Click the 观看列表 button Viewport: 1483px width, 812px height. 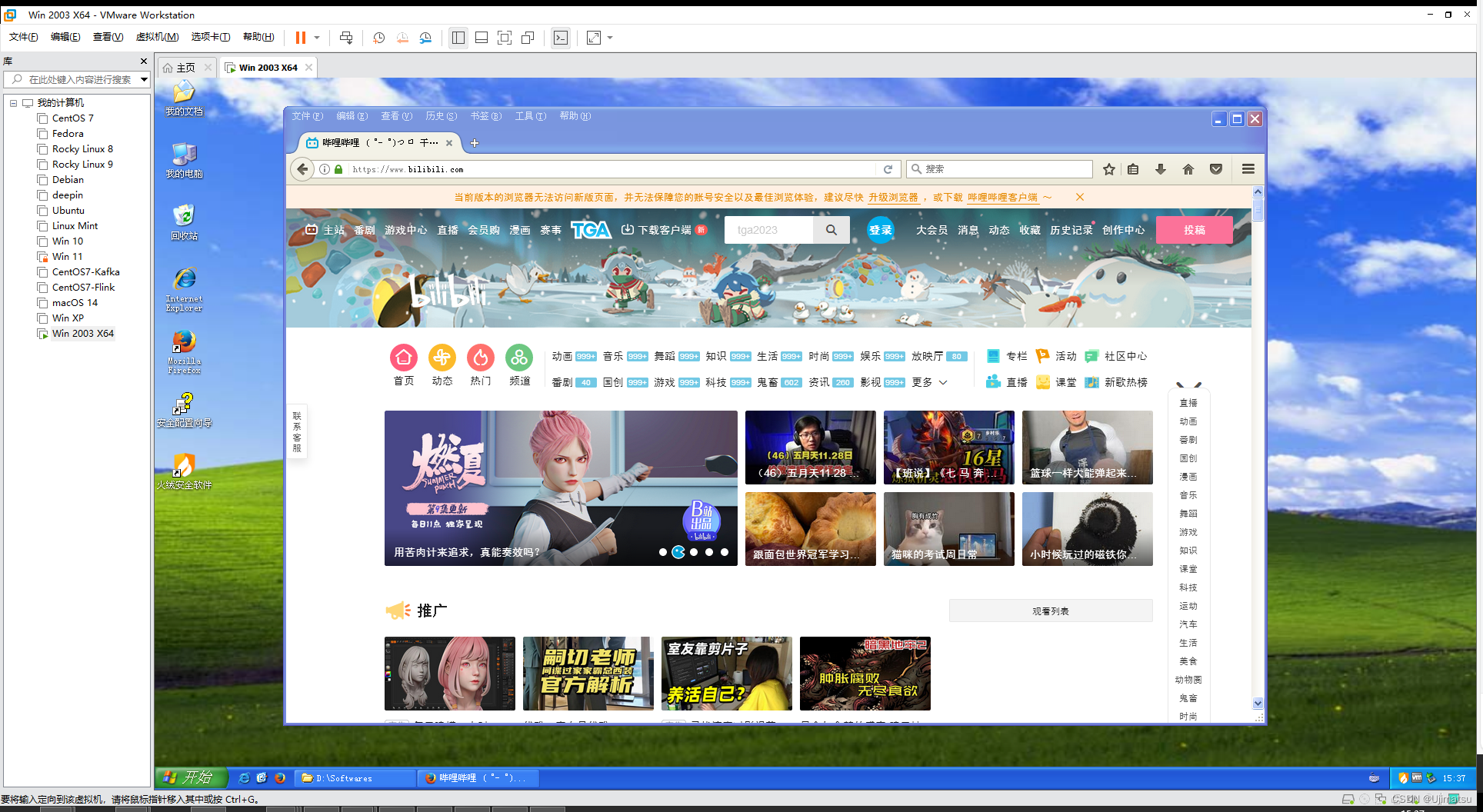click(x=1051, y=611)
